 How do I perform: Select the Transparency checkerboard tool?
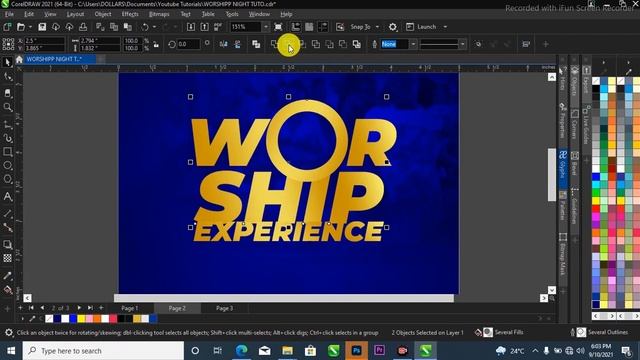[7, 258]
